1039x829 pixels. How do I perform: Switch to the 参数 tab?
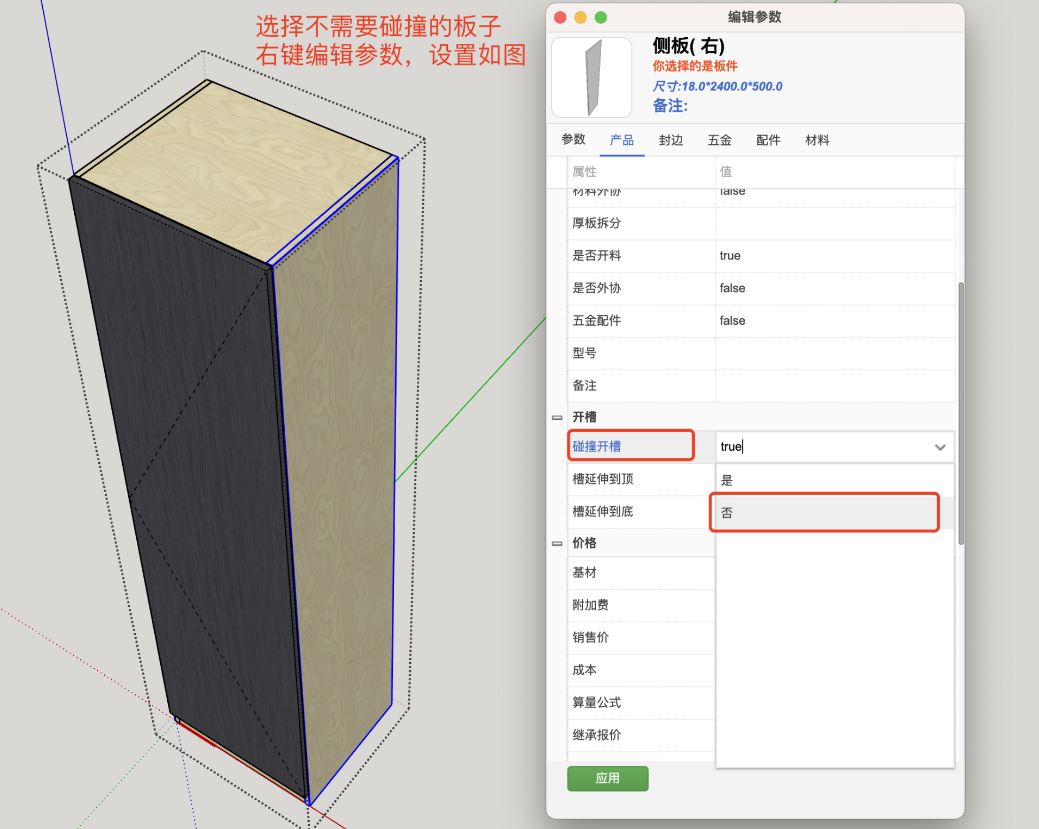[573, 140]
